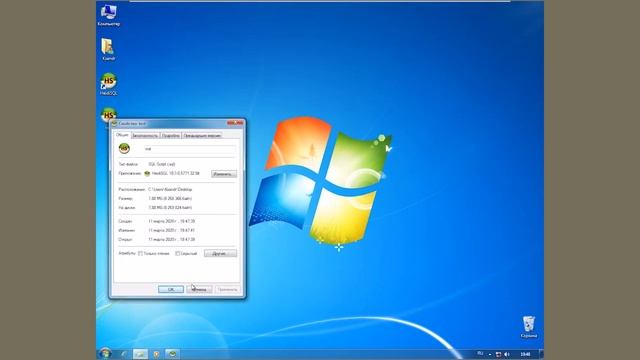
Task: Switch to the Общие tab
Action: tap(122, 135)
